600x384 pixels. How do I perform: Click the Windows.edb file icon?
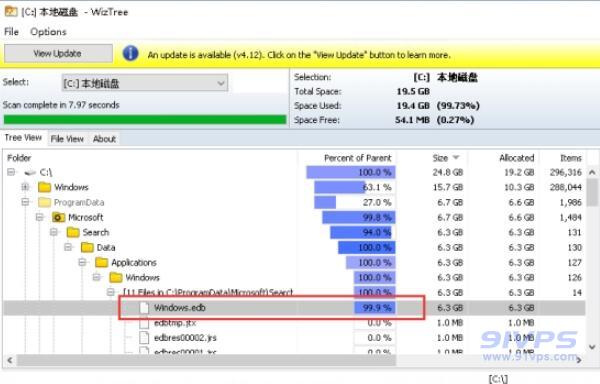tap(144, 308)
